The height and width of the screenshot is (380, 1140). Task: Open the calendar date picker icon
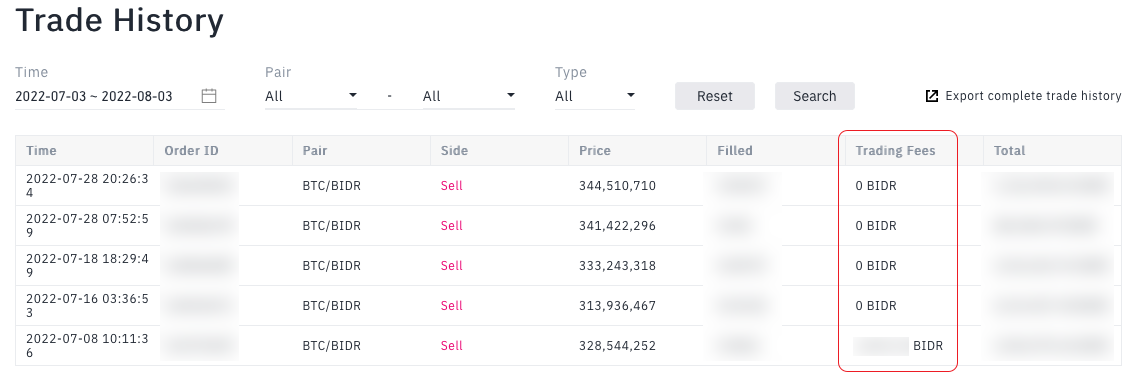[209, 96]
